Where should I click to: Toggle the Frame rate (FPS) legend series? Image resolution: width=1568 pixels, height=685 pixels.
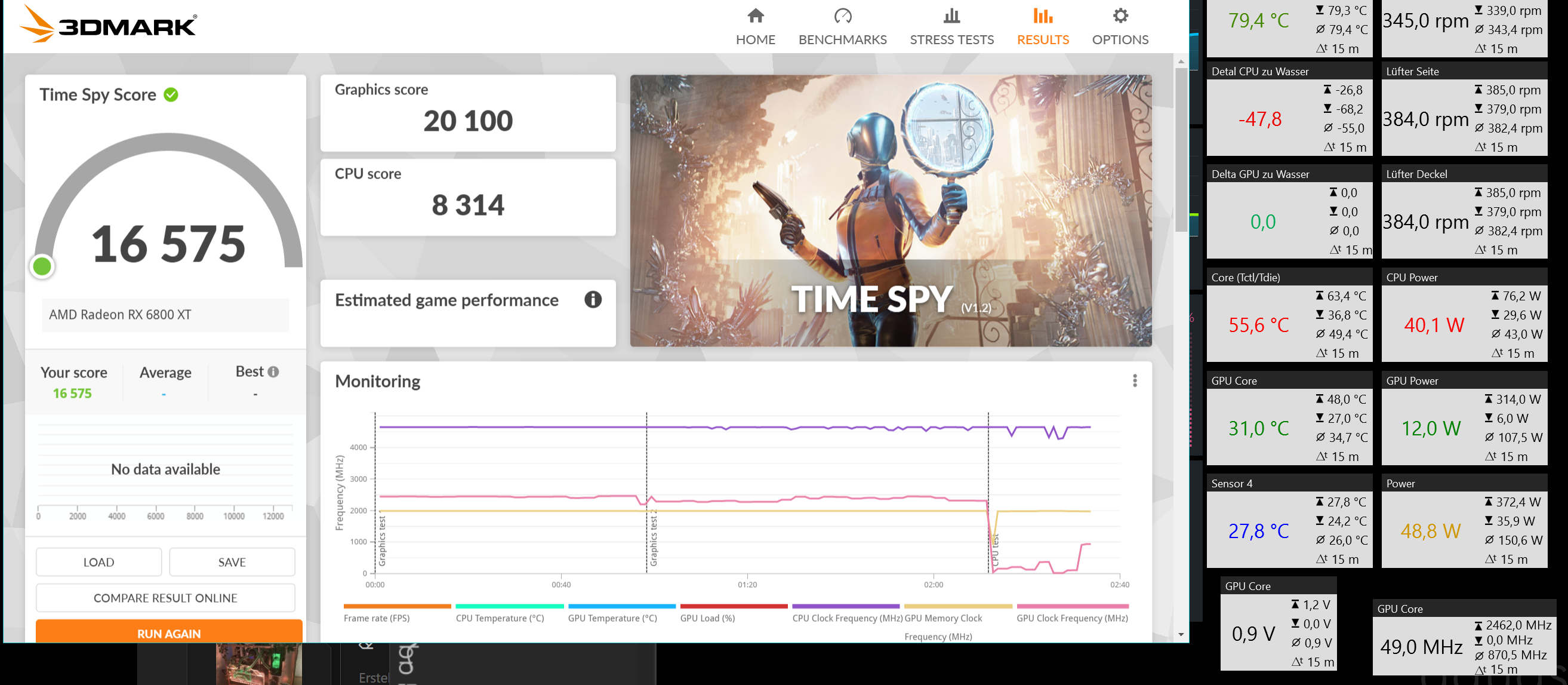[x=377, y=618]
